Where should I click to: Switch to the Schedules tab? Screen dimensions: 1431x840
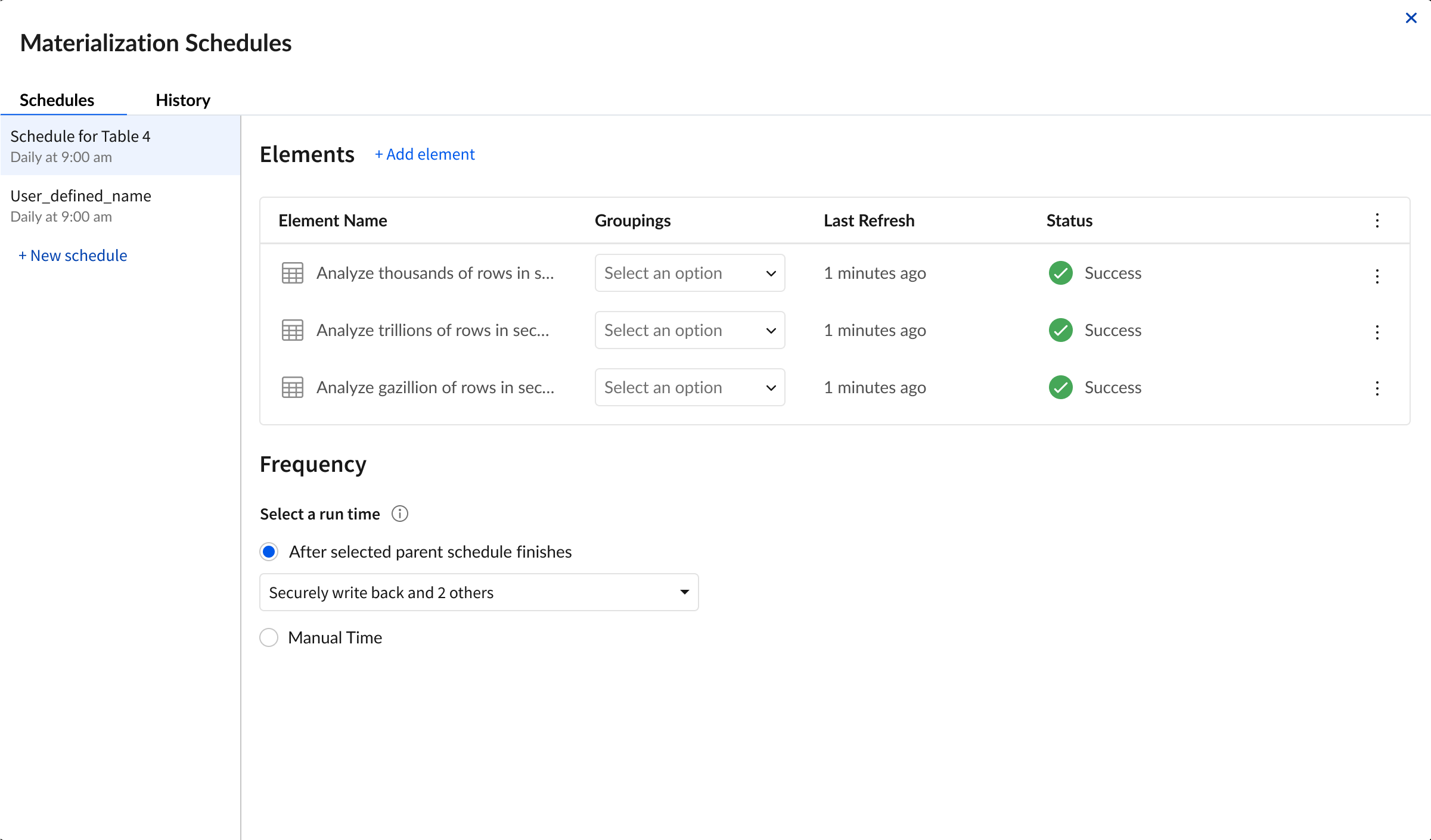coord(57,100)
